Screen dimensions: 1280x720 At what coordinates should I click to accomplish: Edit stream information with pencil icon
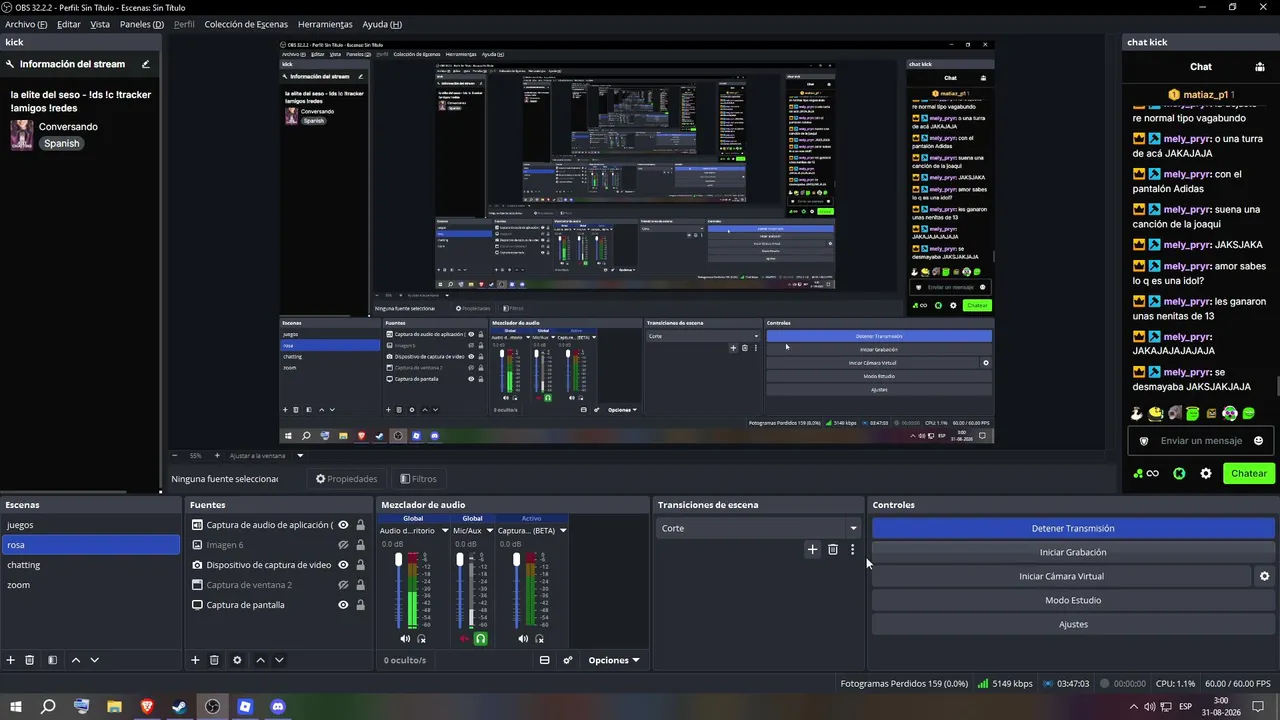point(146,64)
